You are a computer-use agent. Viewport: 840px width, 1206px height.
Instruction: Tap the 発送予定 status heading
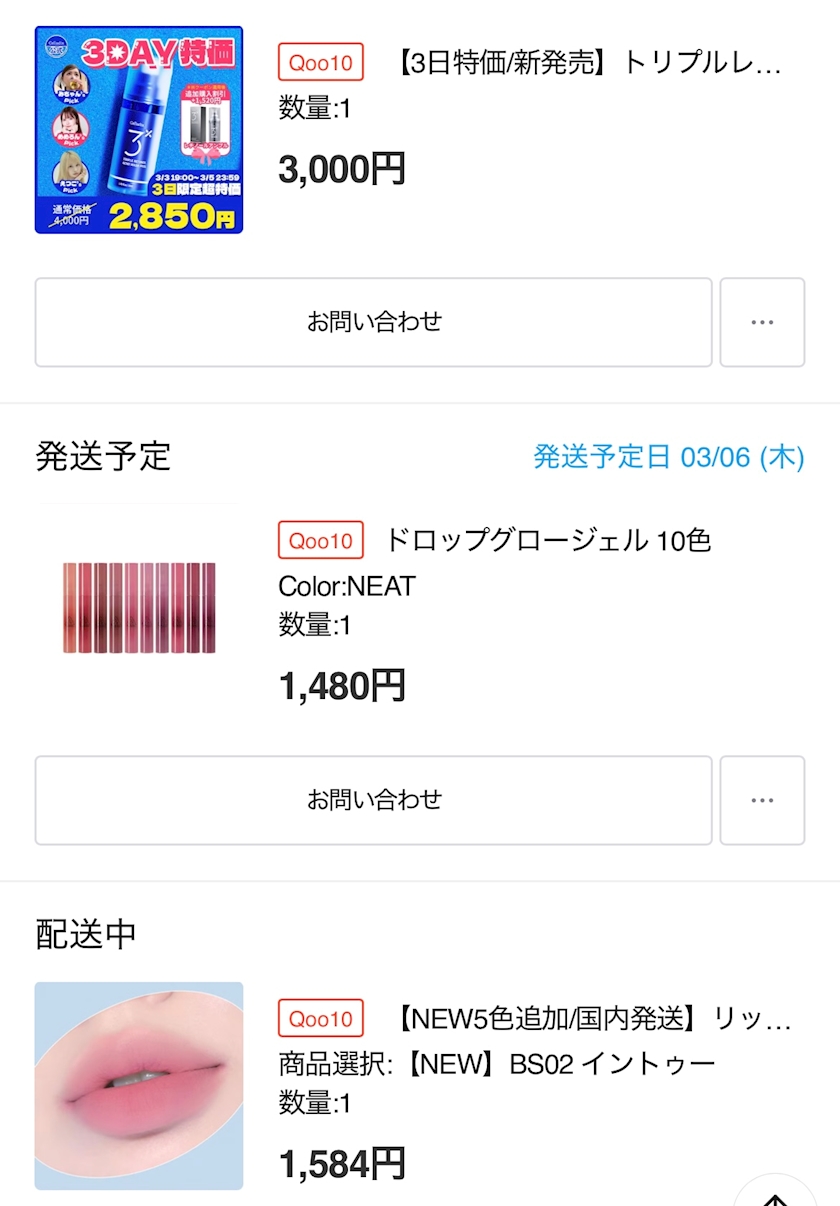pyautogui.click(x=103, y=456)
